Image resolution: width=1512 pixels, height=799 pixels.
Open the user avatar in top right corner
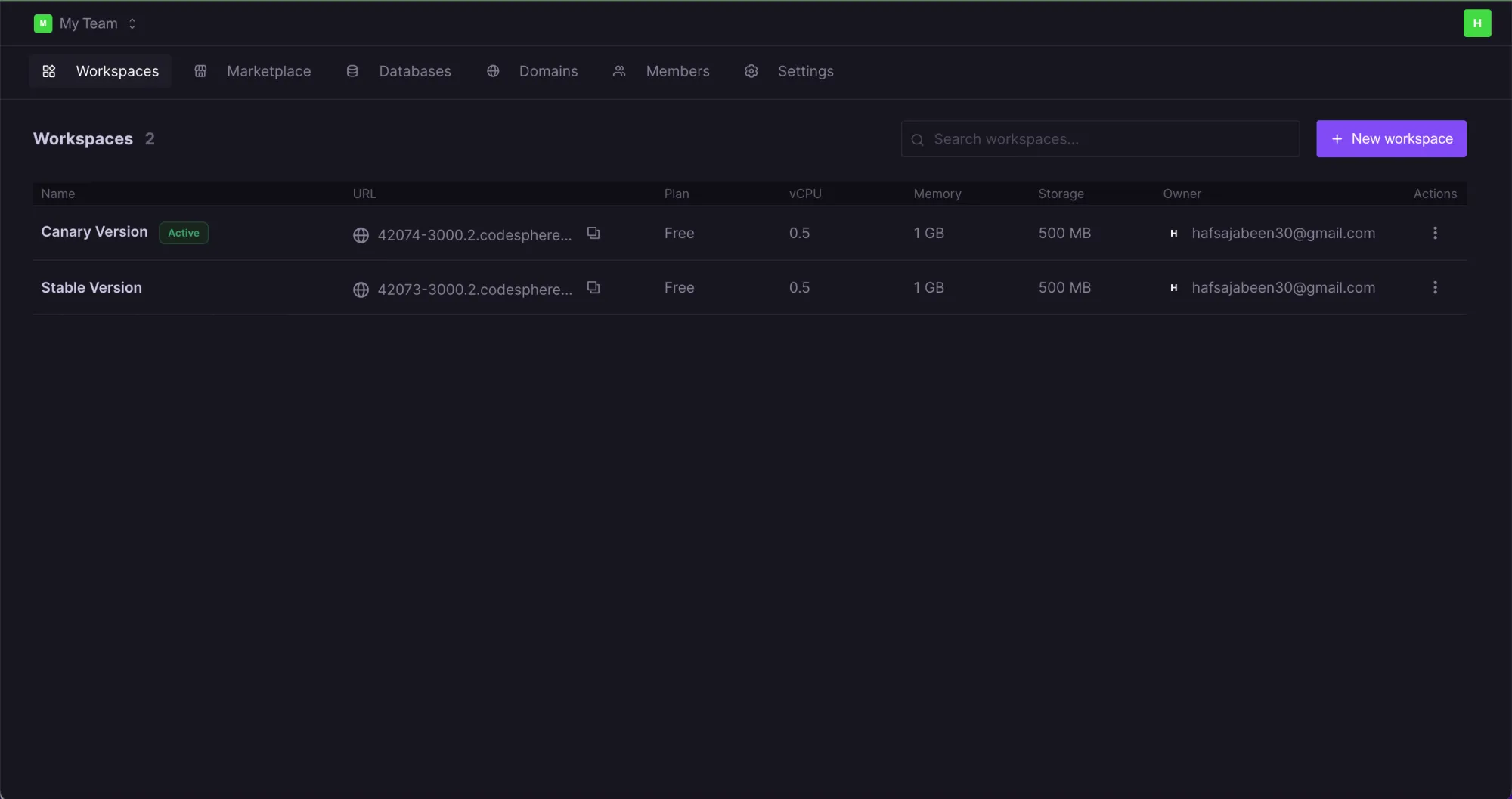(x=1478, y=23)
